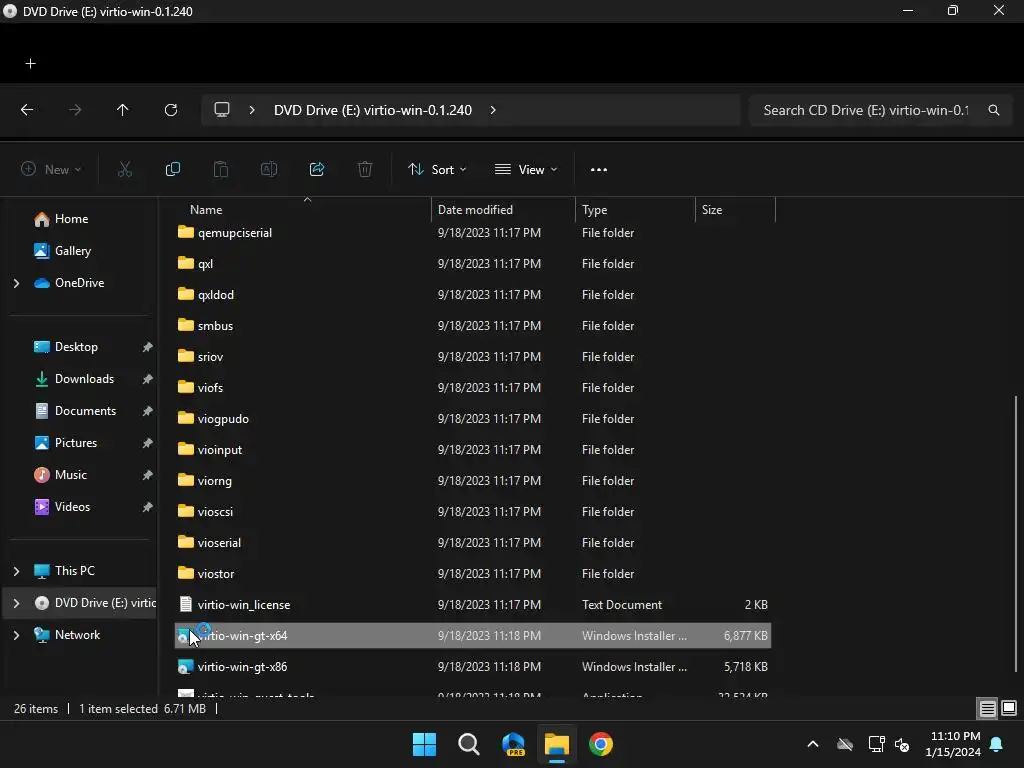Switch to details view layout icon in status bar
The height and width of the screenshot is (768, 1024).
(x=987, y=708)
